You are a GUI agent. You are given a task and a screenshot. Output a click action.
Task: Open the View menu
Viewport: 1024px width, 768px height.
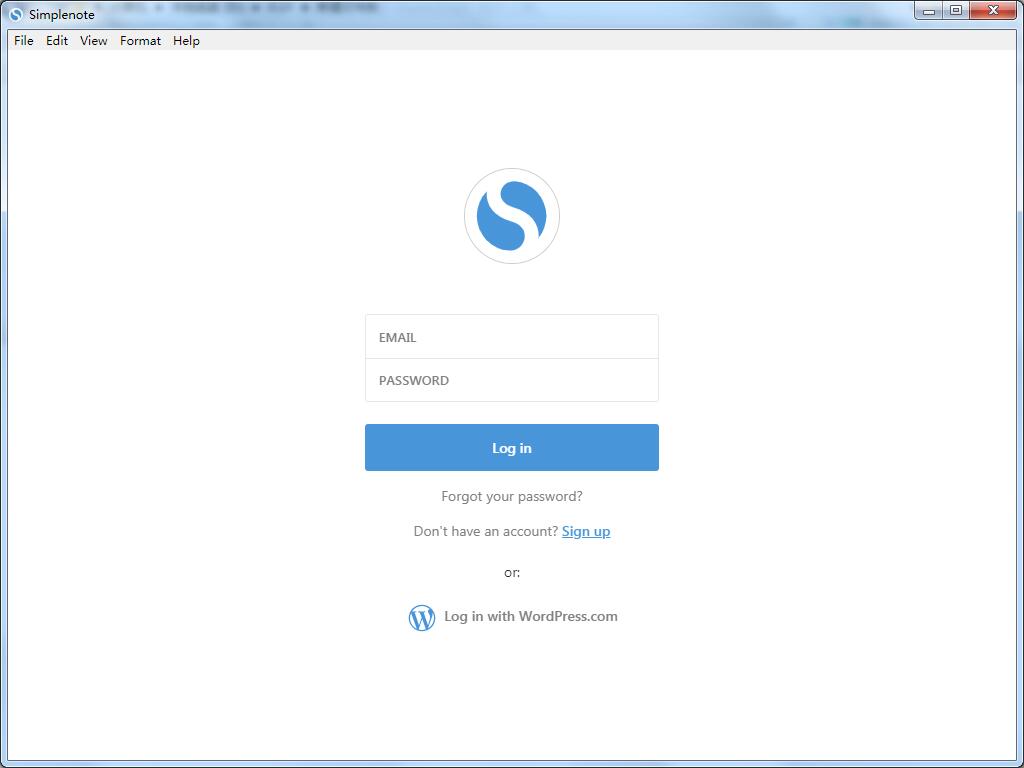93,41
